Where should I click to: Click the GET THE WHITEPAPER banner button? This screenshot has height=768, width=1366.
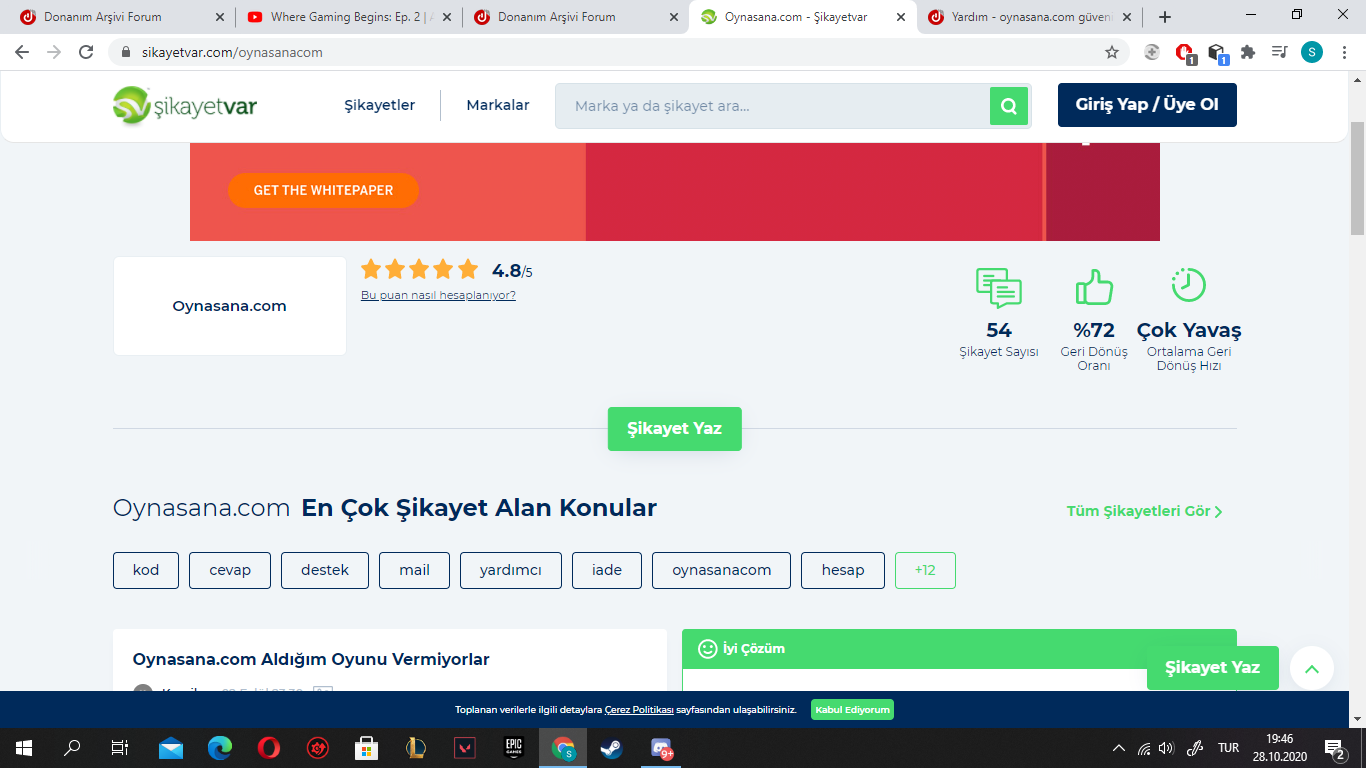(323, 190)
